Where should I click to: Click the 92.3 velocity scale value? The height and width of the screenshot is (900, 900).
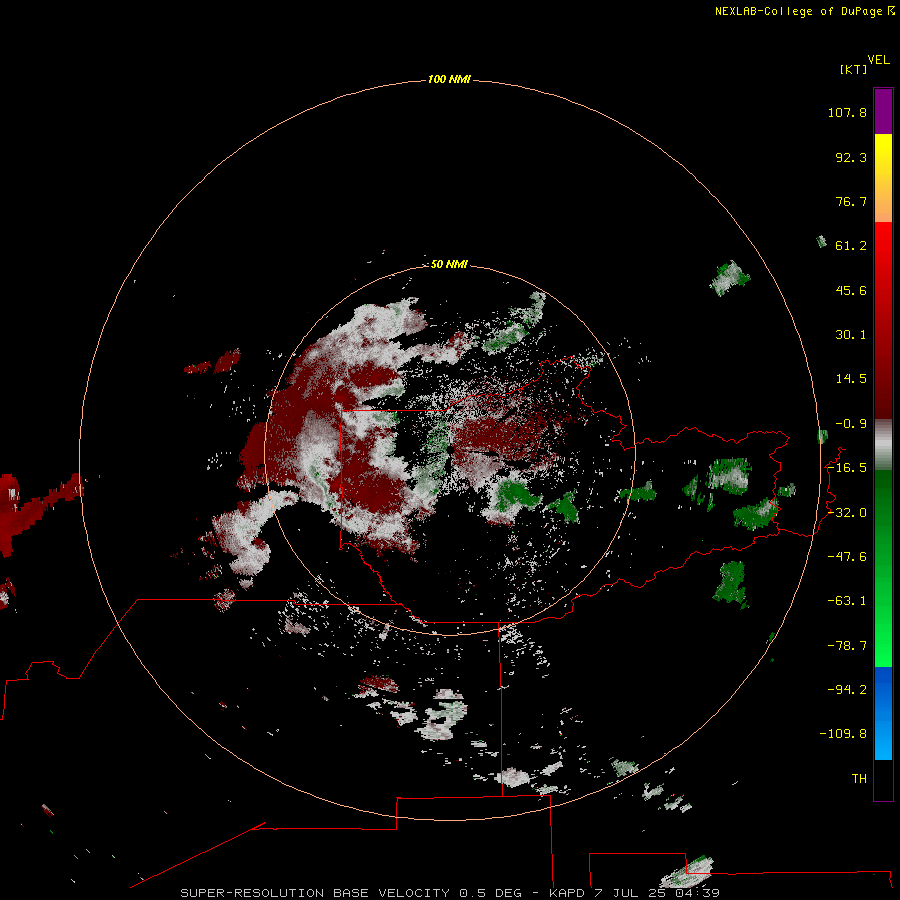point(851,157)
